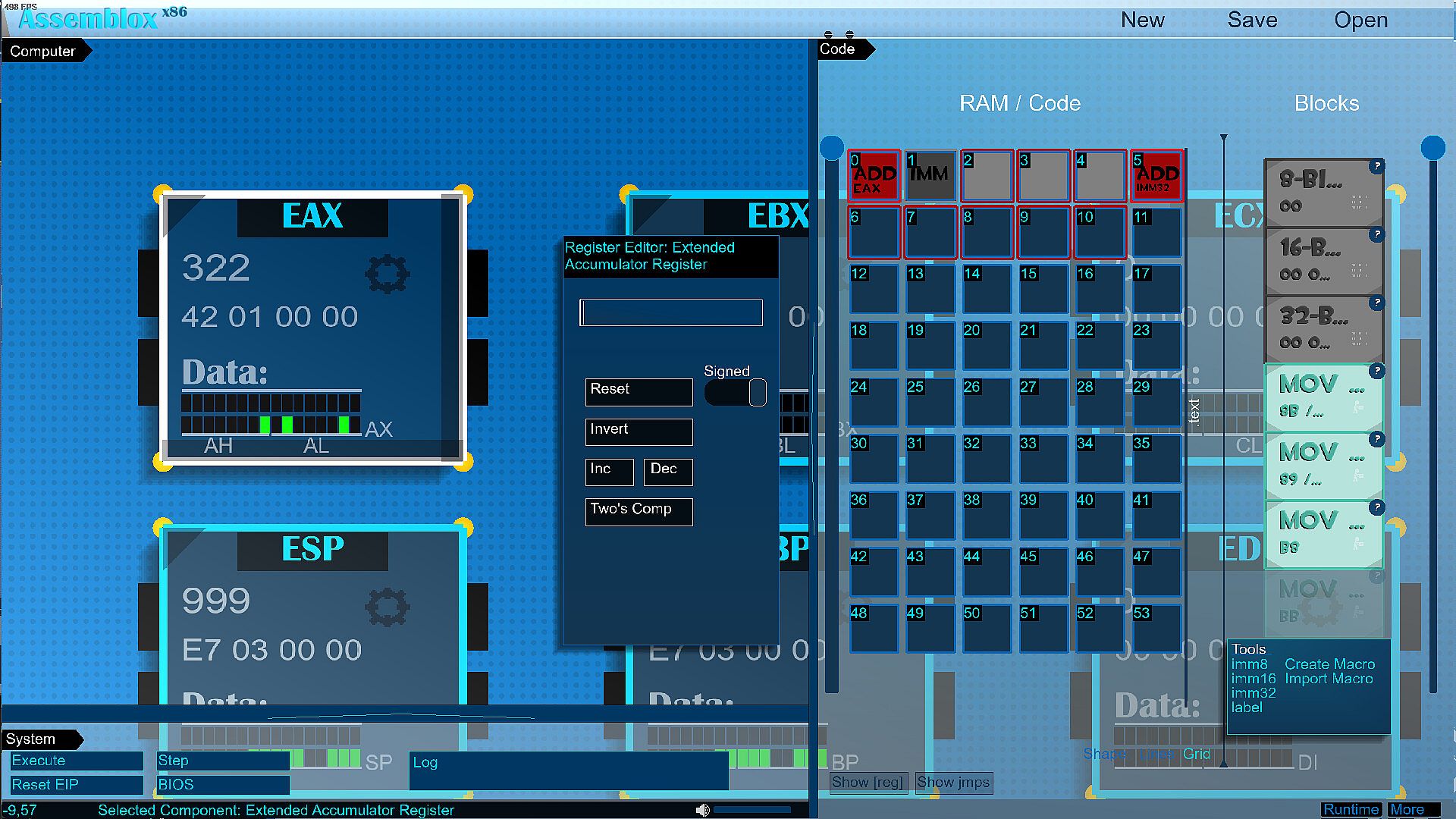Open the EAX register gear settings
The height and width of the screenshot is (819, 1456).
click(387, 274)
